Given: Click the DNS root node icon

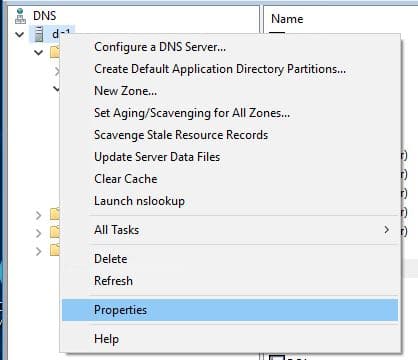Looking at the screenshot, I should coord(20,16).
